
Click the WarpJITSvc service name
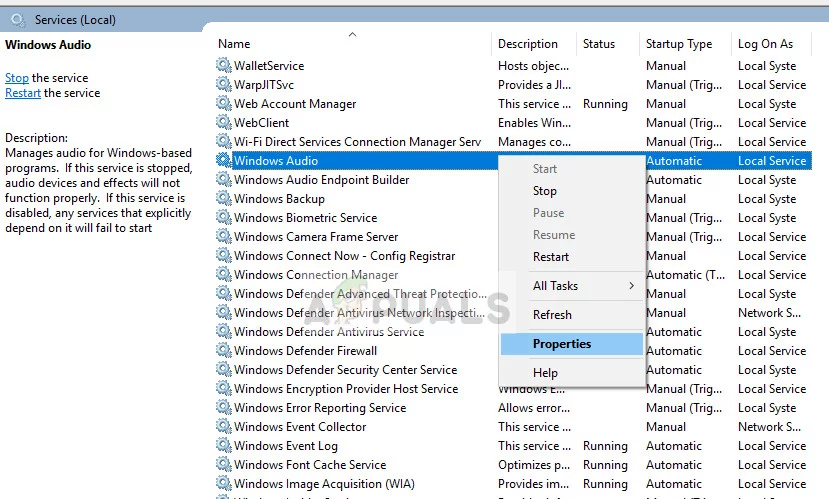coord(264,85)
